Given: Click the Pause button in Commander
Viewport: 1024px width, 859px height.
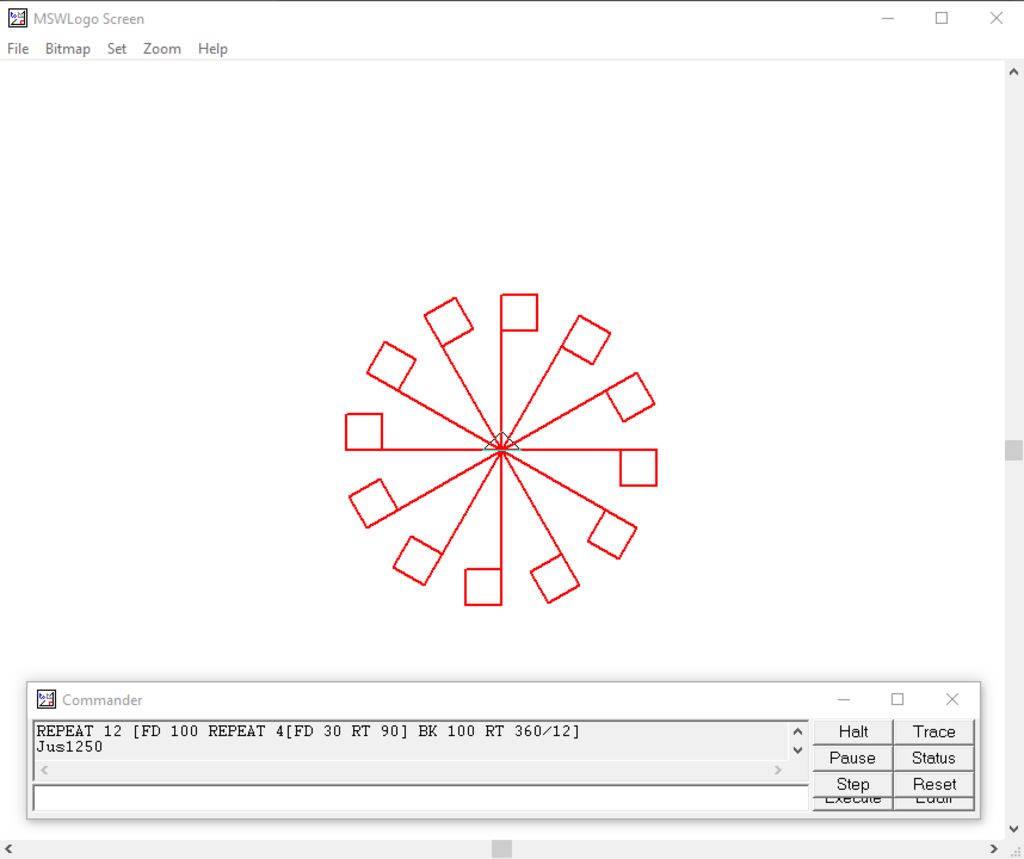Looking at the screenshot, I should tap(853, 758).
